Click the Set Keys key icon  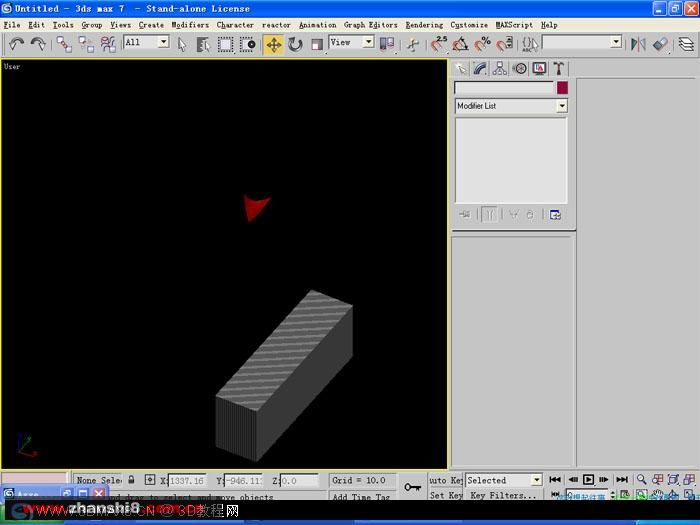pos(412,487)
